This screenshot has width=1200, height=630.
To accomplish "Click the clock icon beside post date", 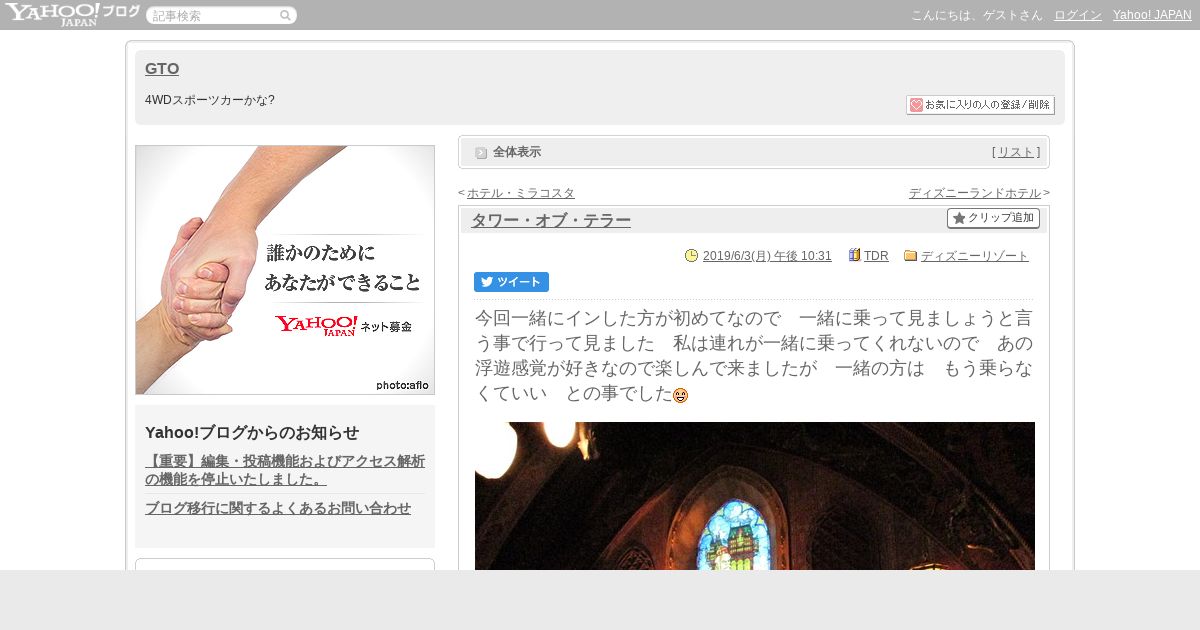I will (x=691, y=256).
